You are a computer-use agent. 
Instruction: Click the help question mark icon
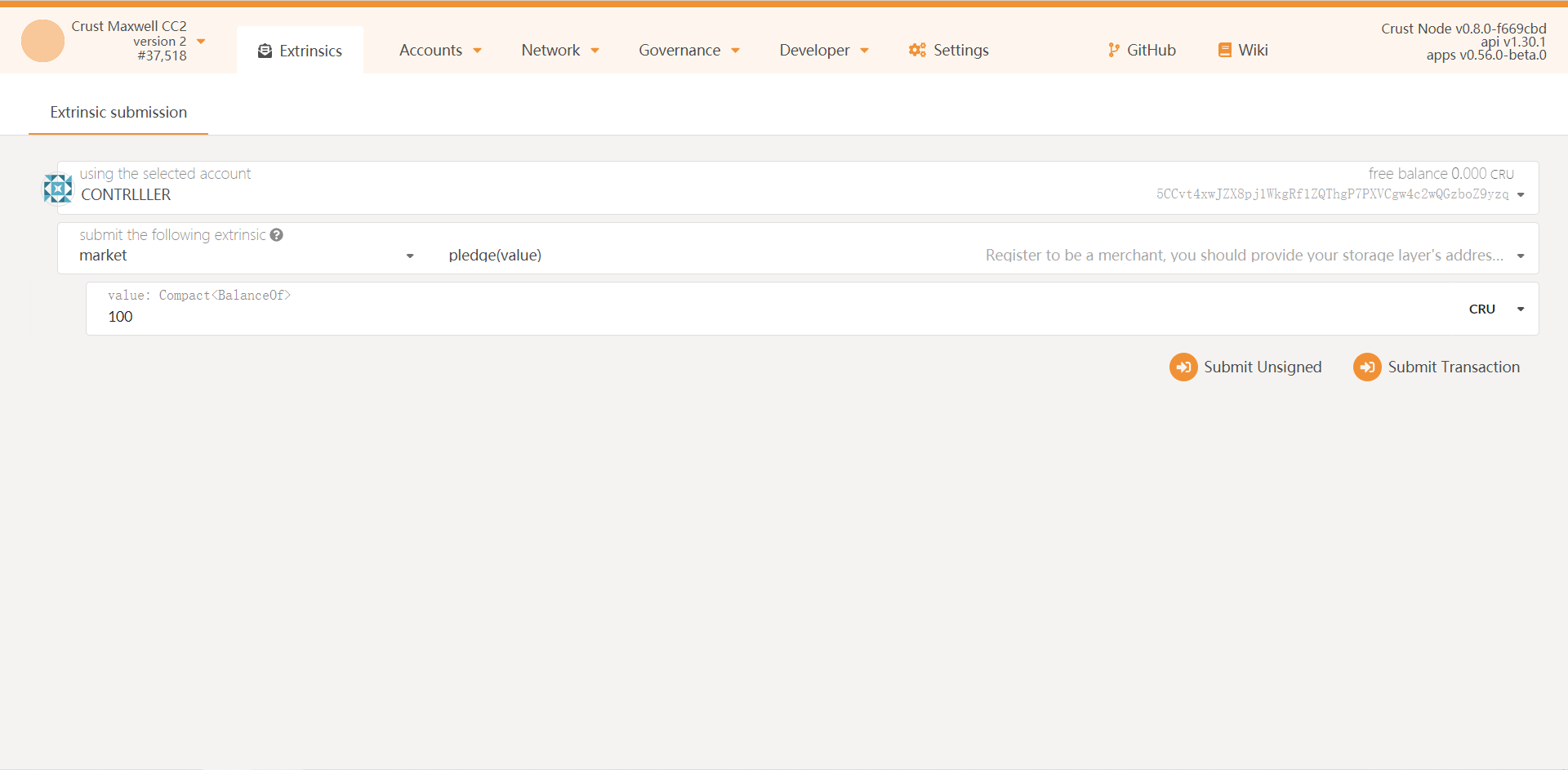[x=277, y=235]
